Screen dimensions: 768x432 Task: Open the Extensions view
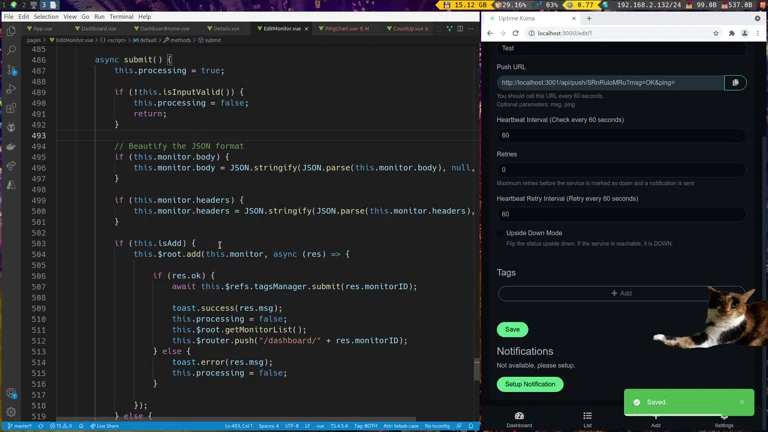11,108
